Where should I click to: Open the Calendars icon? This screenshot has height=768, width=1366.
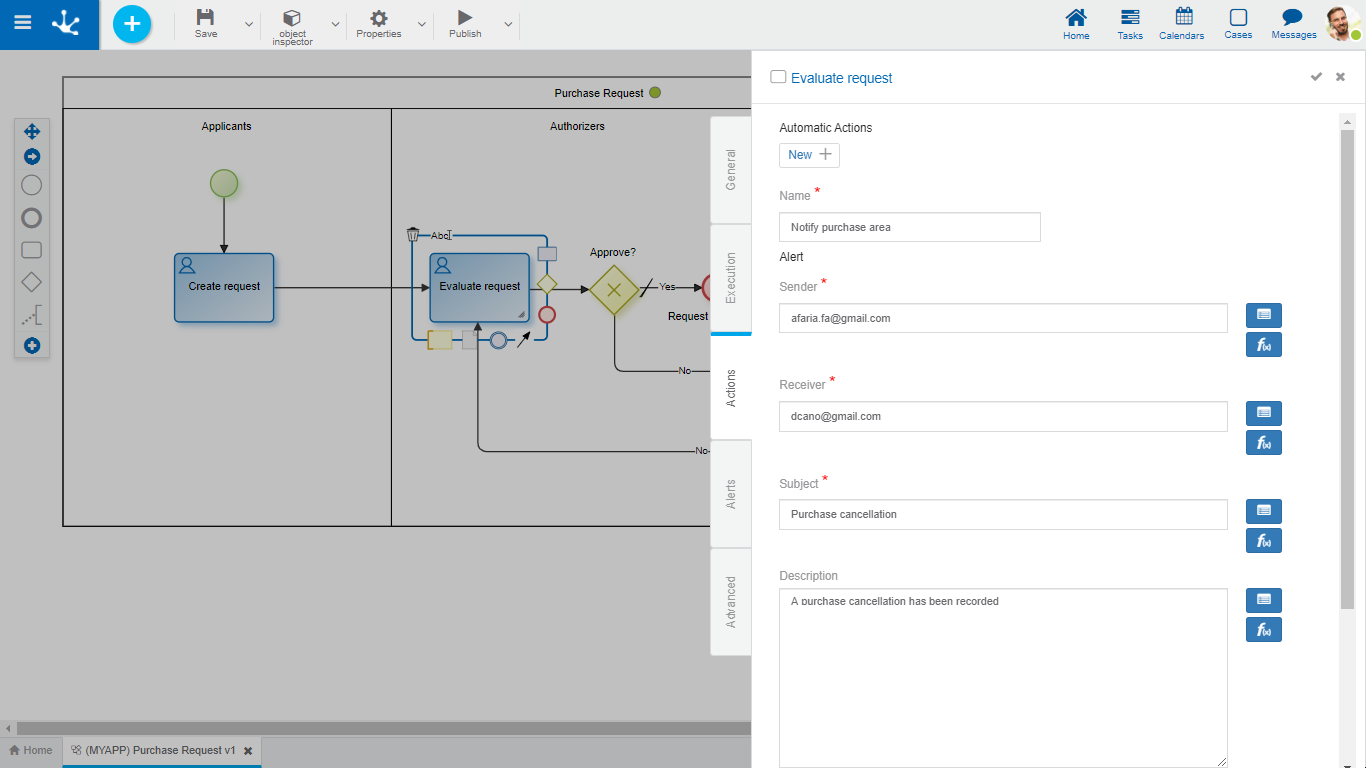coord(1183,17)
